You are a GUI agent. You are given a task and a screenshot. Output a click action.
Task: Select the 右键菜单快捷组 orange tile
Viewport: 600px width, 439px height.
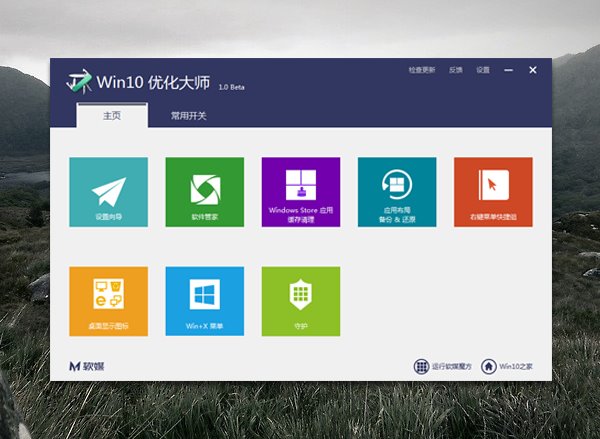[492, 191]
